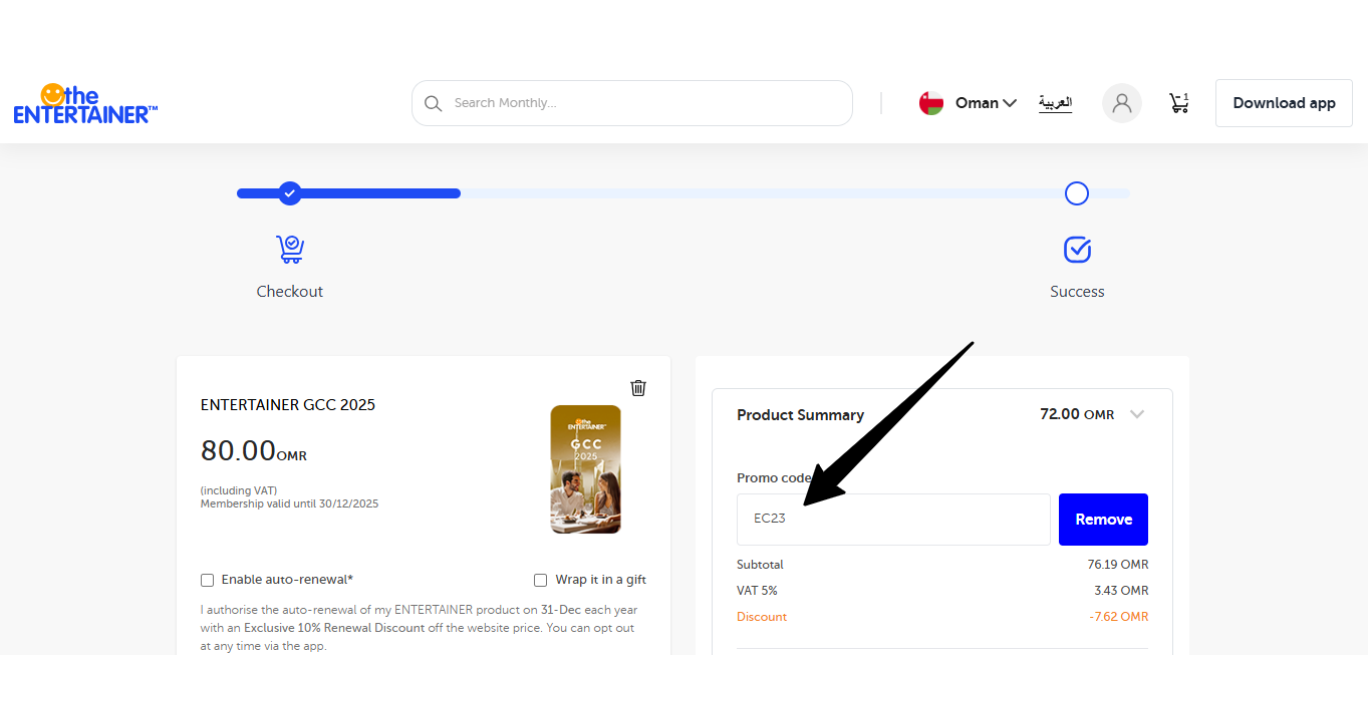Focus the Search Monthly field
1368x720 pixels.
tap(632, 103)
